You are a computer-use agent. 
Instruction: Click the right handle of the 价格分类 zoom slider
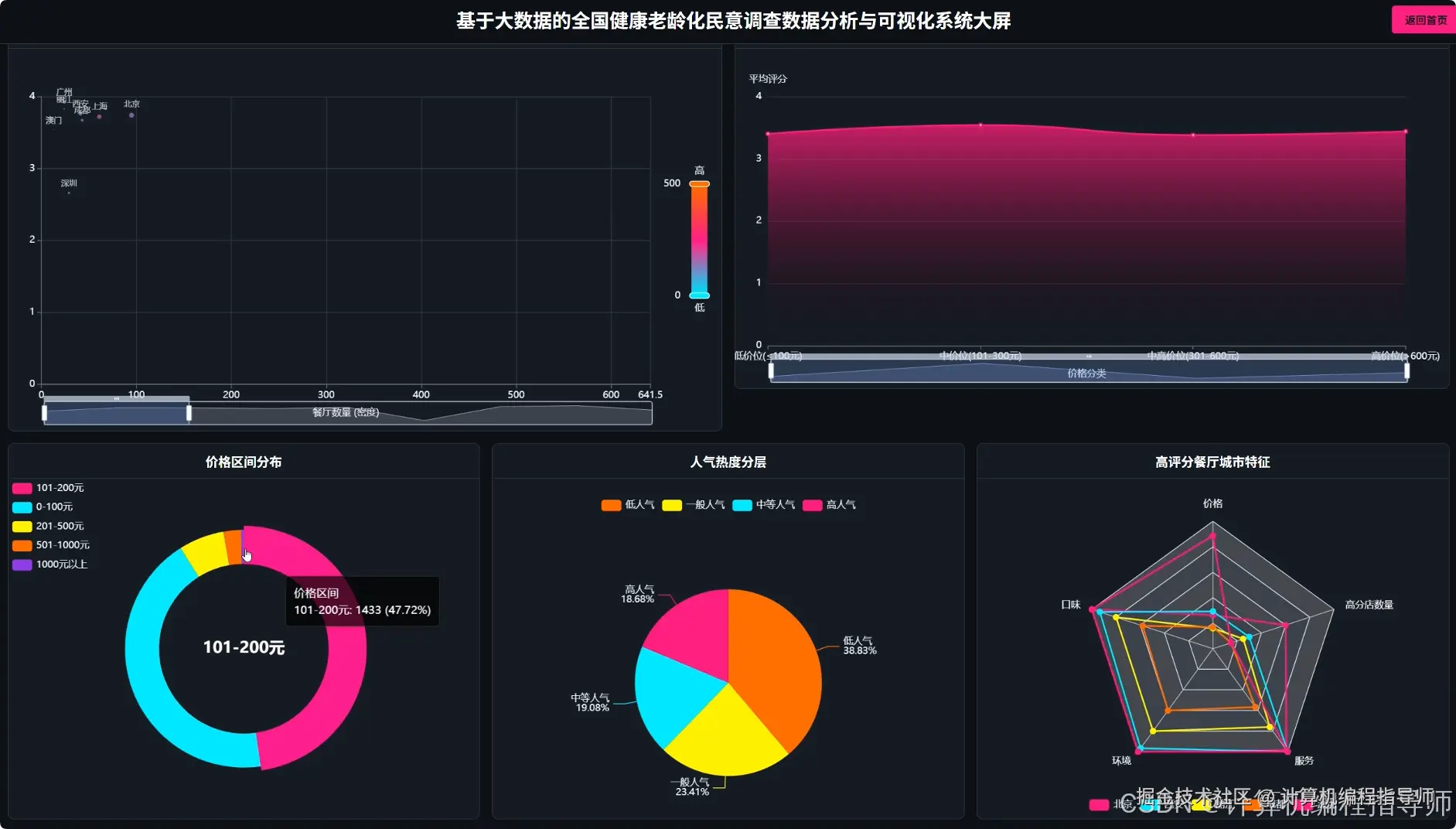pyautogui.click(x=1407, y=370)
